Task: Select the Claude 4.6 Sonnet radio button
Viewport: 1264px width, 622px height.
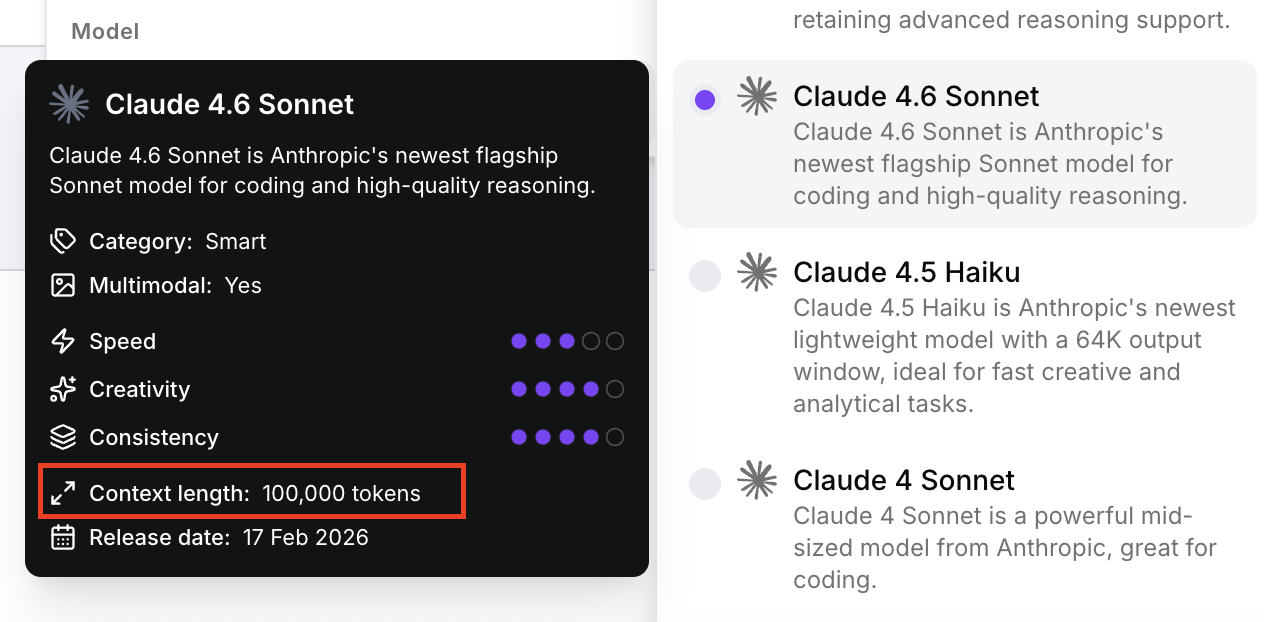Action: click(705, 100)
